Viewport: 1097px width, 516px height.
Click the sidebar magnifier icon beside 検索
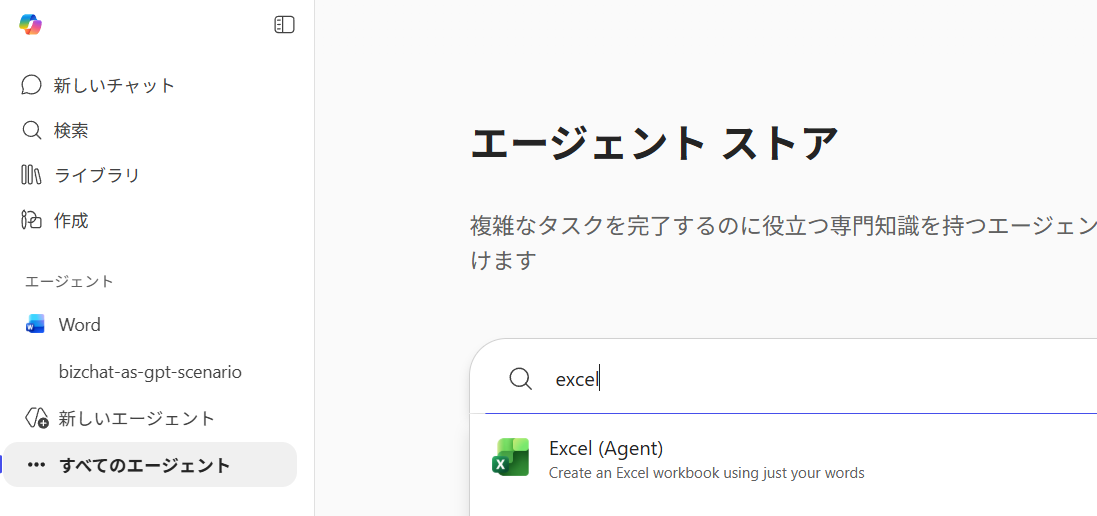click(x=31, y=130)
